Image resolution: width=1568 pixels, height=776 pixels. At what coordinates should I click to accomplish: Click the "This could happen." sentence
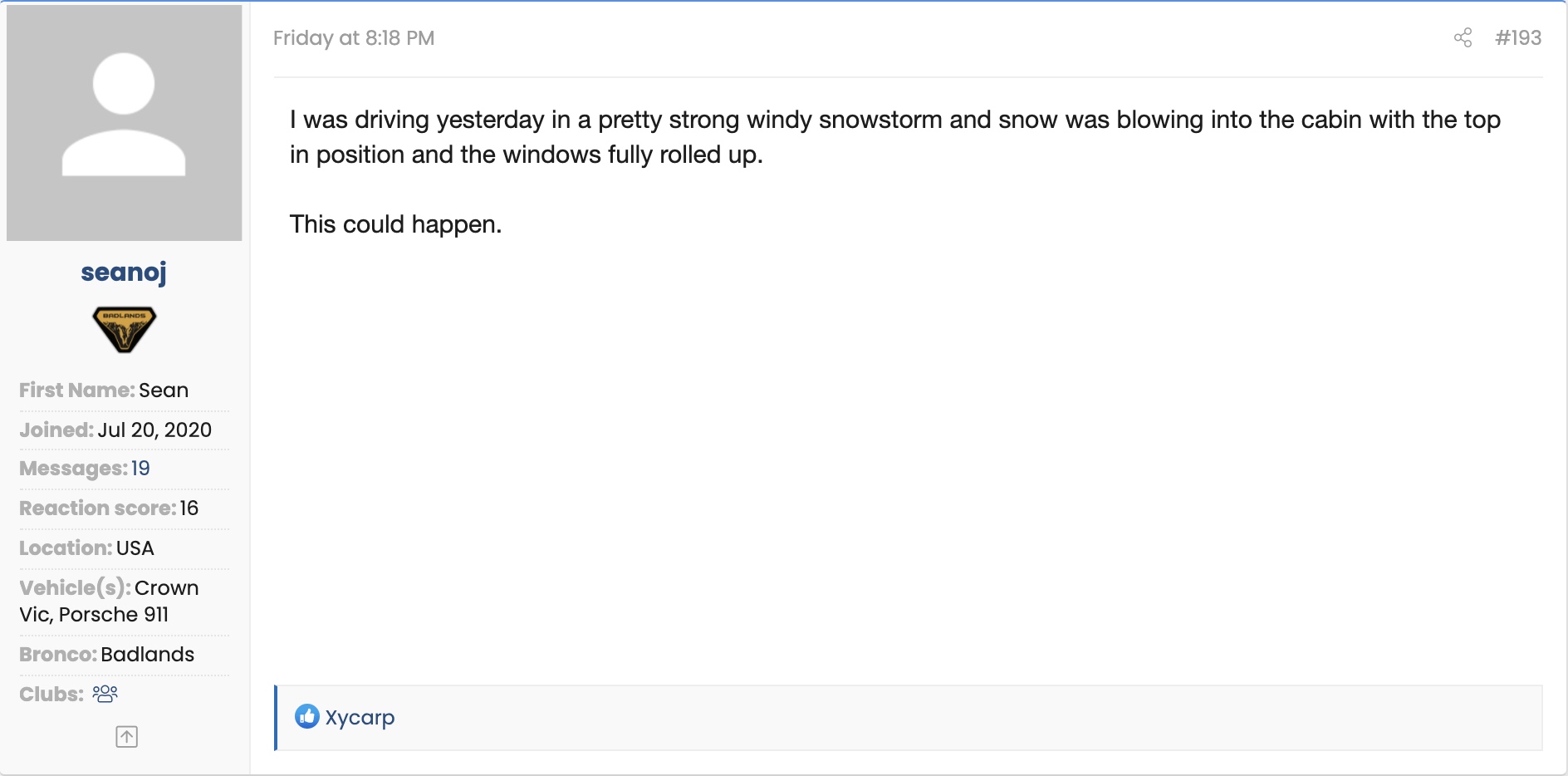click(395, 224)
